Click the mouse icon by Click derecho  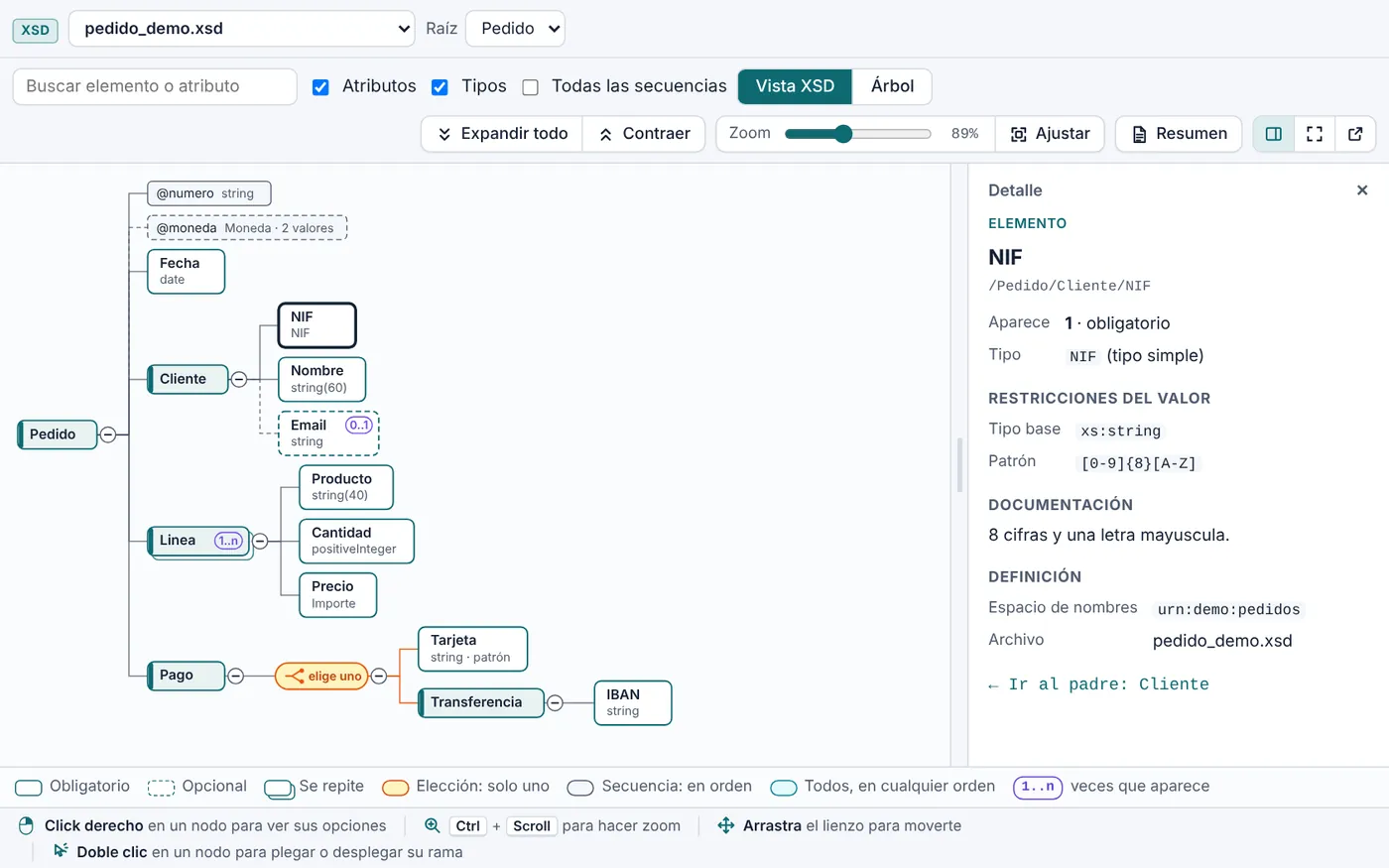[27, 825]
